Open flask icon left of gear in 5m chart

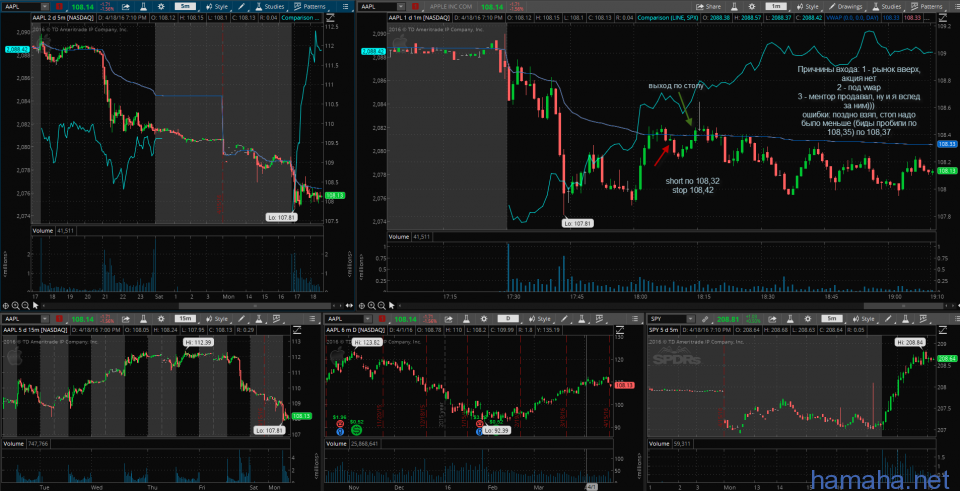(143, 7)
